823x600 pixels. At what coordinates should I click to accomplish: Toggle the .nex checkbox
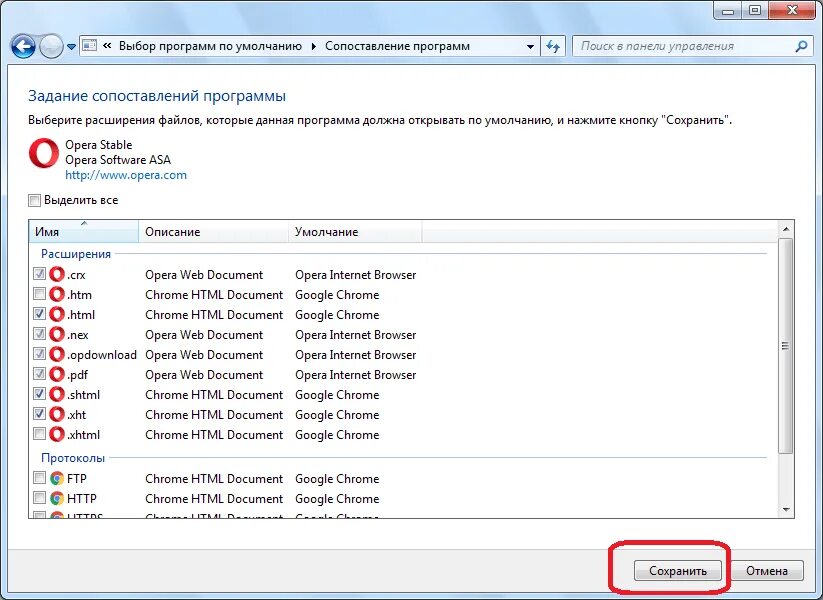click(39, 333)
